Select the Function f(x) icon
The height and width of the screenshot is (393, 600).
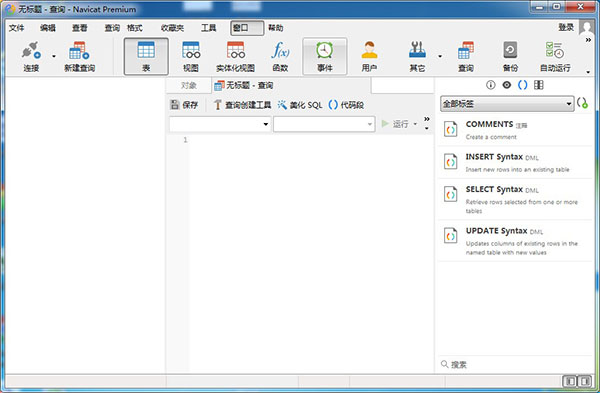280,56
